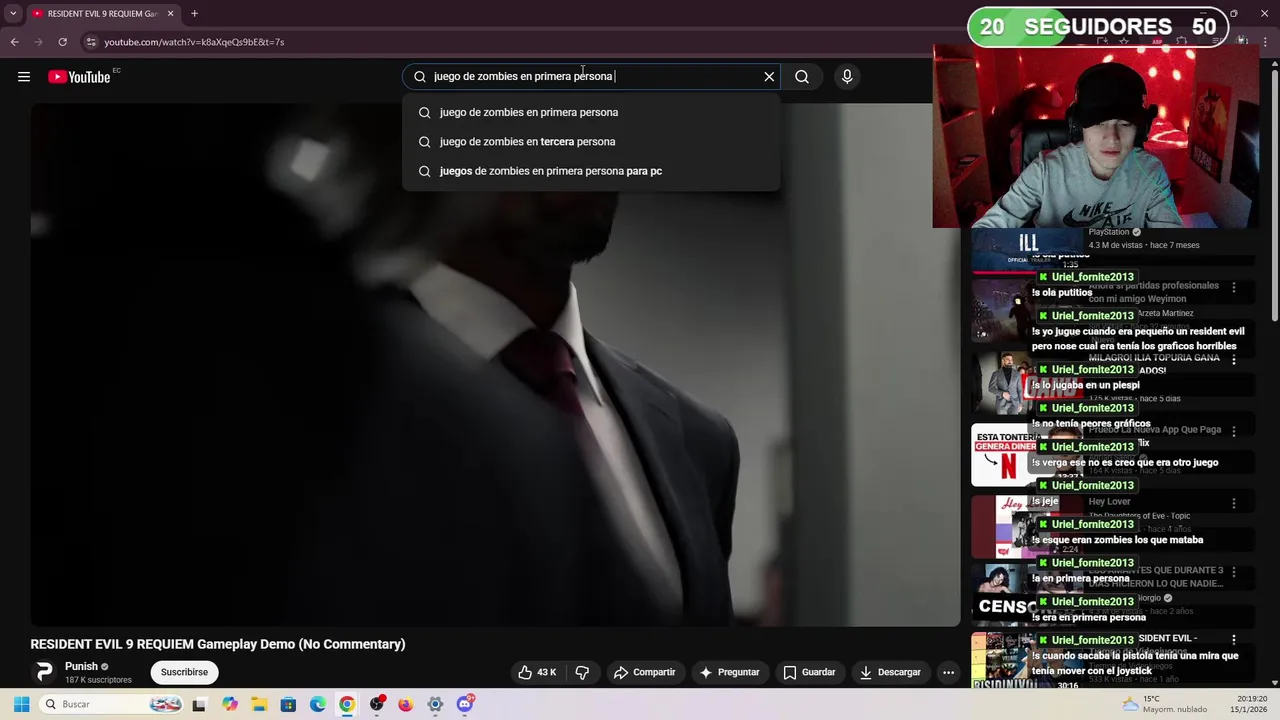This screenshot has height=720, width=1280.
Task: Switch to Chrome in the taskbar
Action: 346,704
